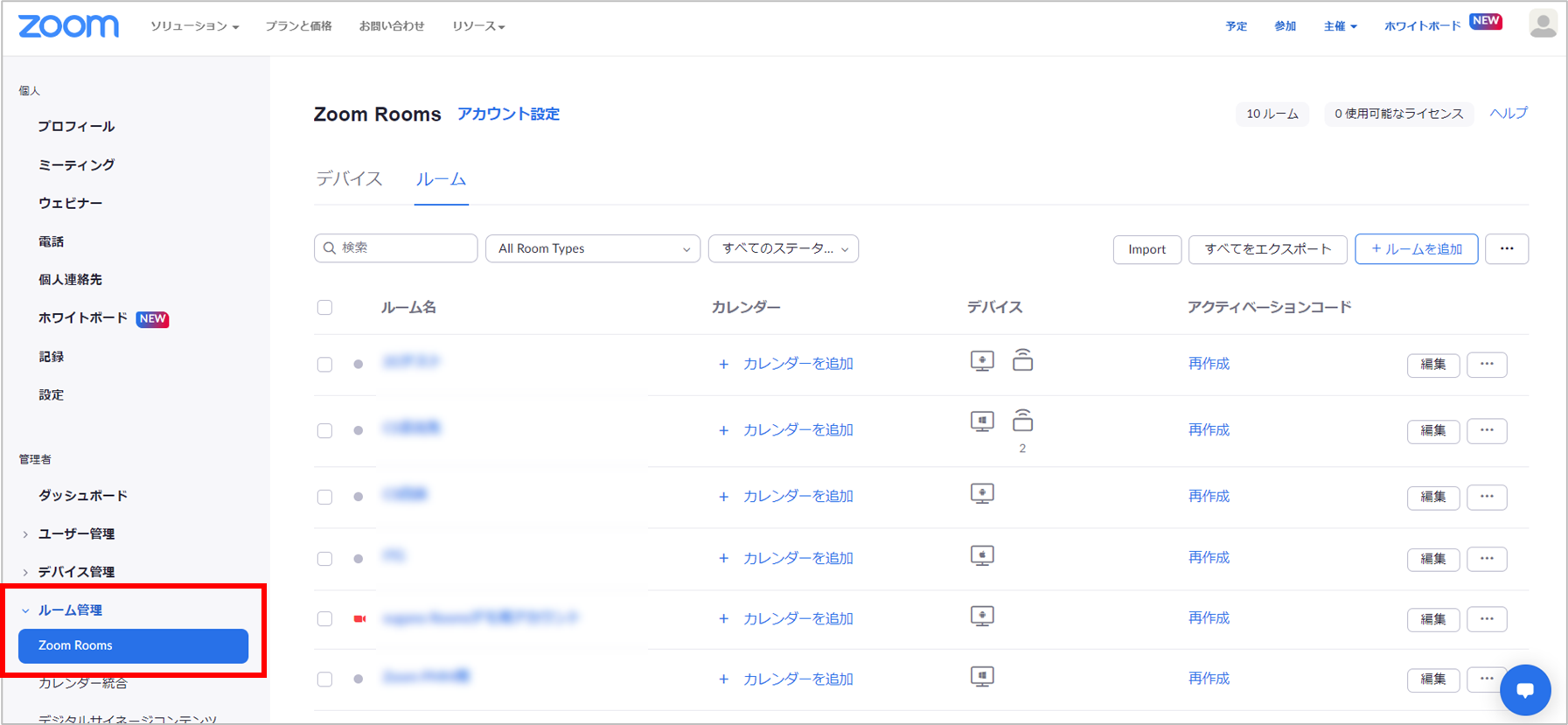The height and width of the screenshot is (725, 1568).
Task: Click the Zoom logo
Action: click(68, 26)
